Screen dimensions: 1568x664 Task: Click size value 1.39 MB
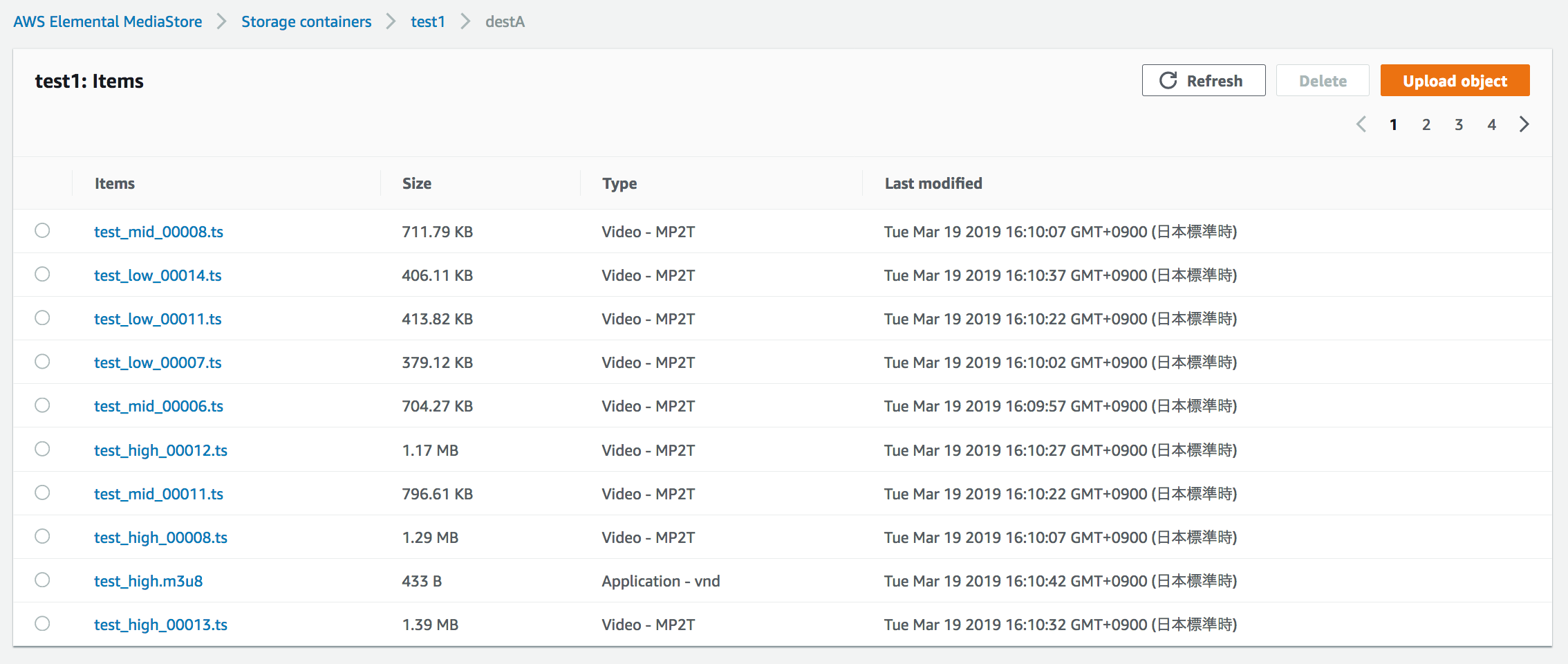[x=430, y=625]
